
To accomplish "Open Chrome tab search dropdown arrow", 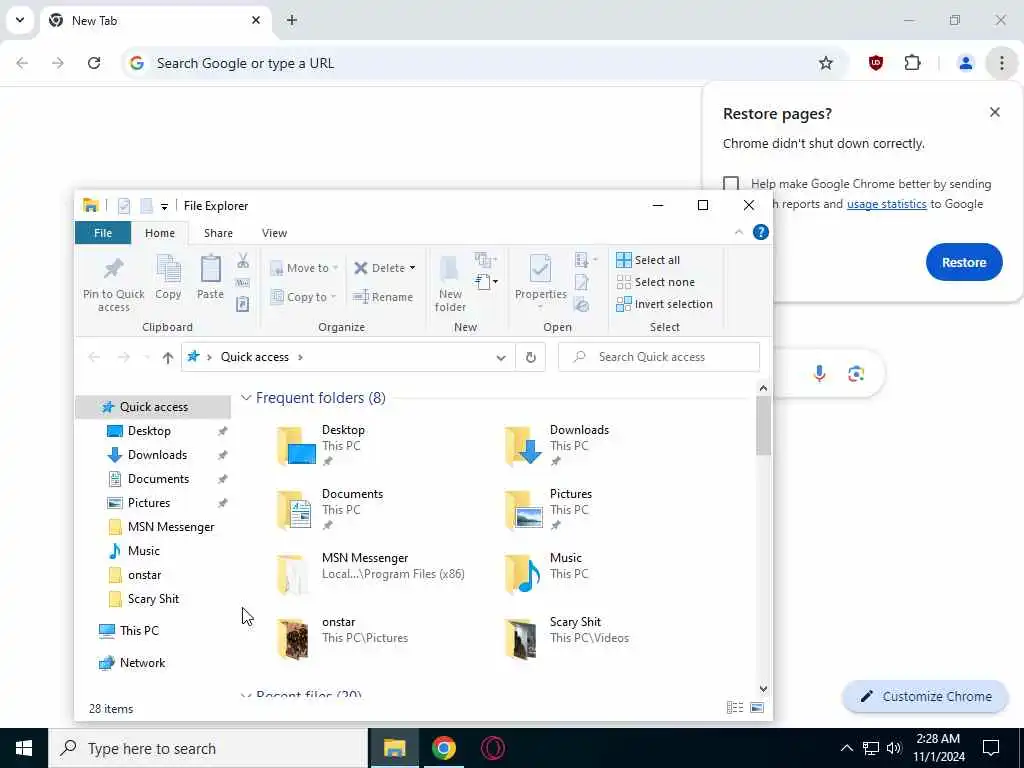I will click(20, 20).
